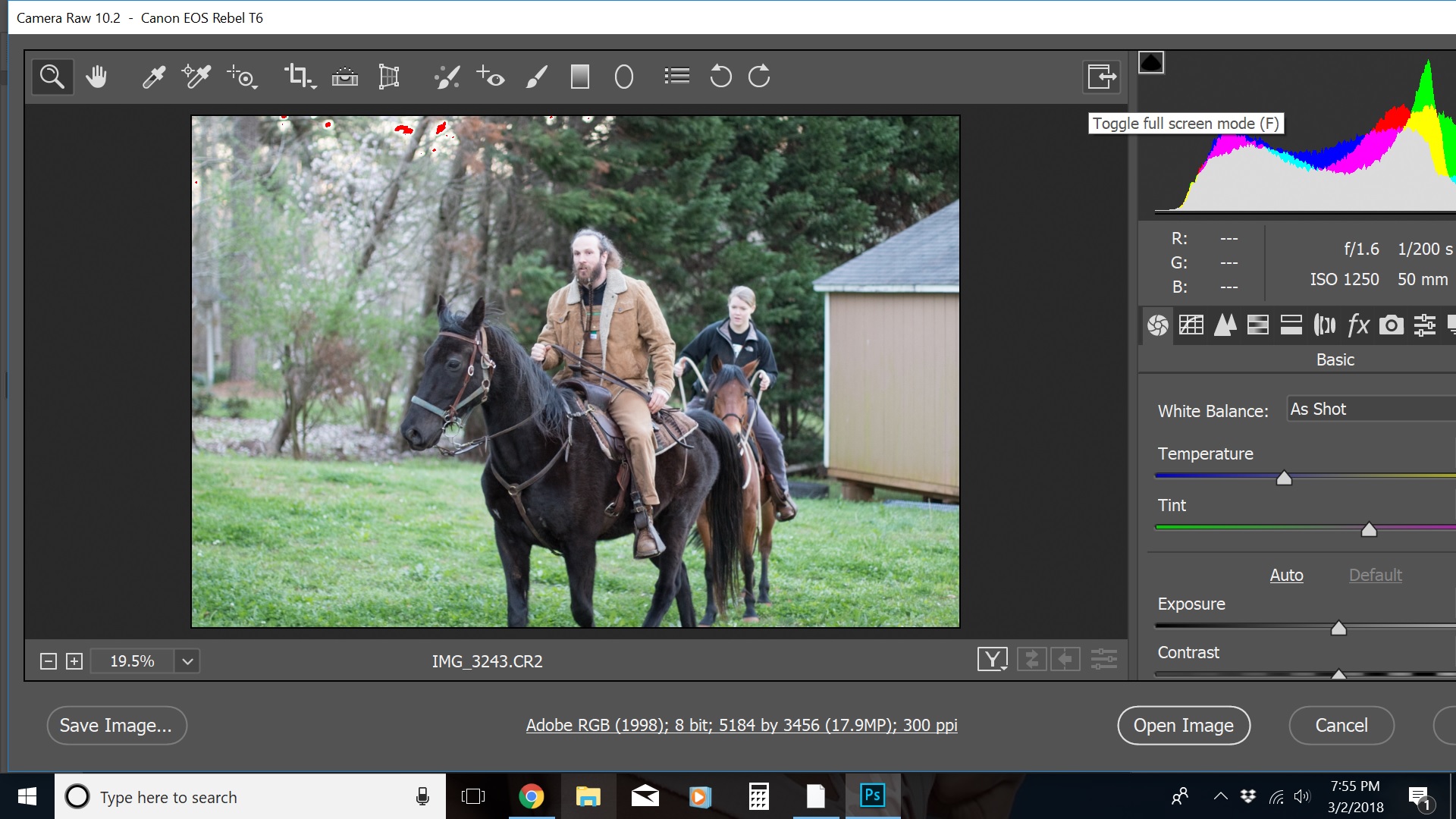Drag the Exposure slider
This screenshot has height=819, width=1456.
tap(1339, 626)
